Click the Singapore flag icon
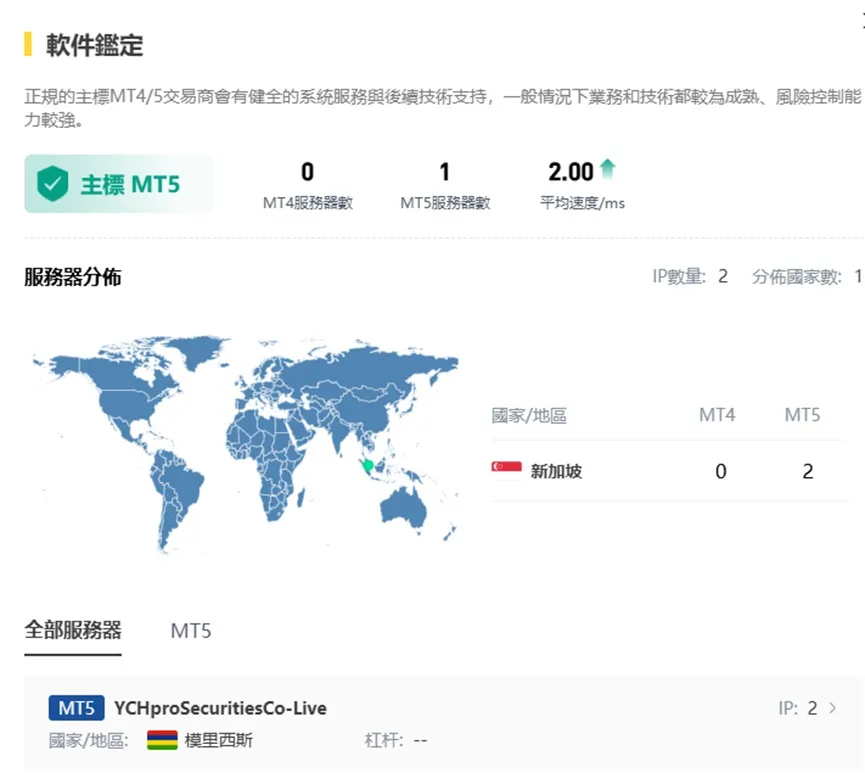865x773 pixels. [x=506, y=471]
